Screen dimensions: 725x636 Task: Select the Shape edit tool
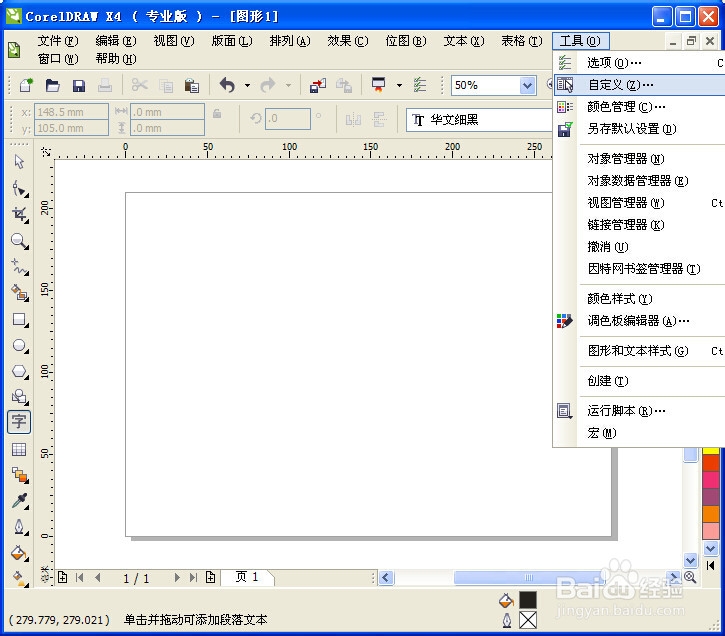(19, 189)
